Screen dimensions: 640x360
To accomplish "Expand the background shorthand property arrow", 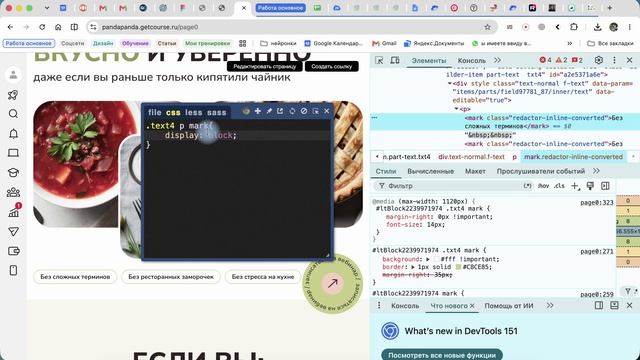I will point(428,259).
